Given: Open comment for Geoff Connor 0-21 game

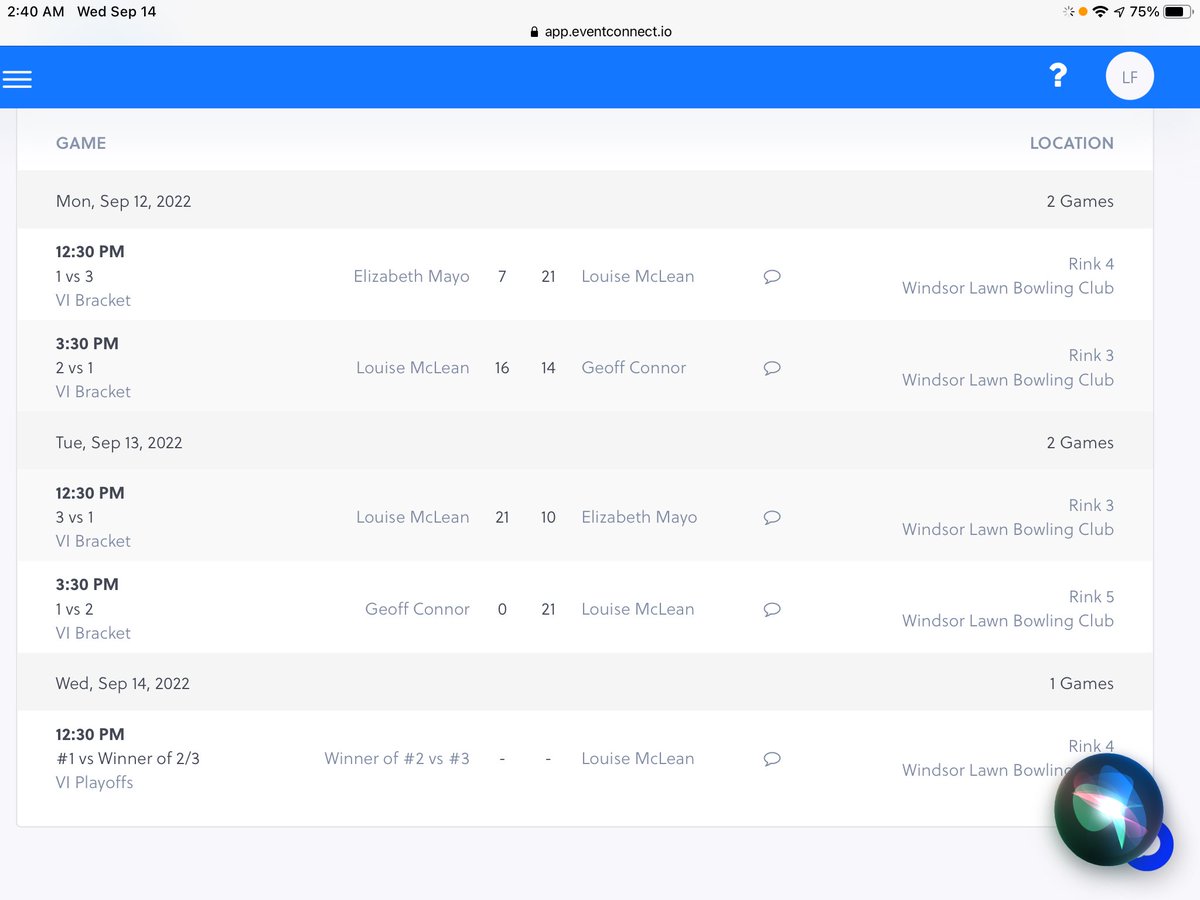Looking at the screenshot, I should coord(772,609).
